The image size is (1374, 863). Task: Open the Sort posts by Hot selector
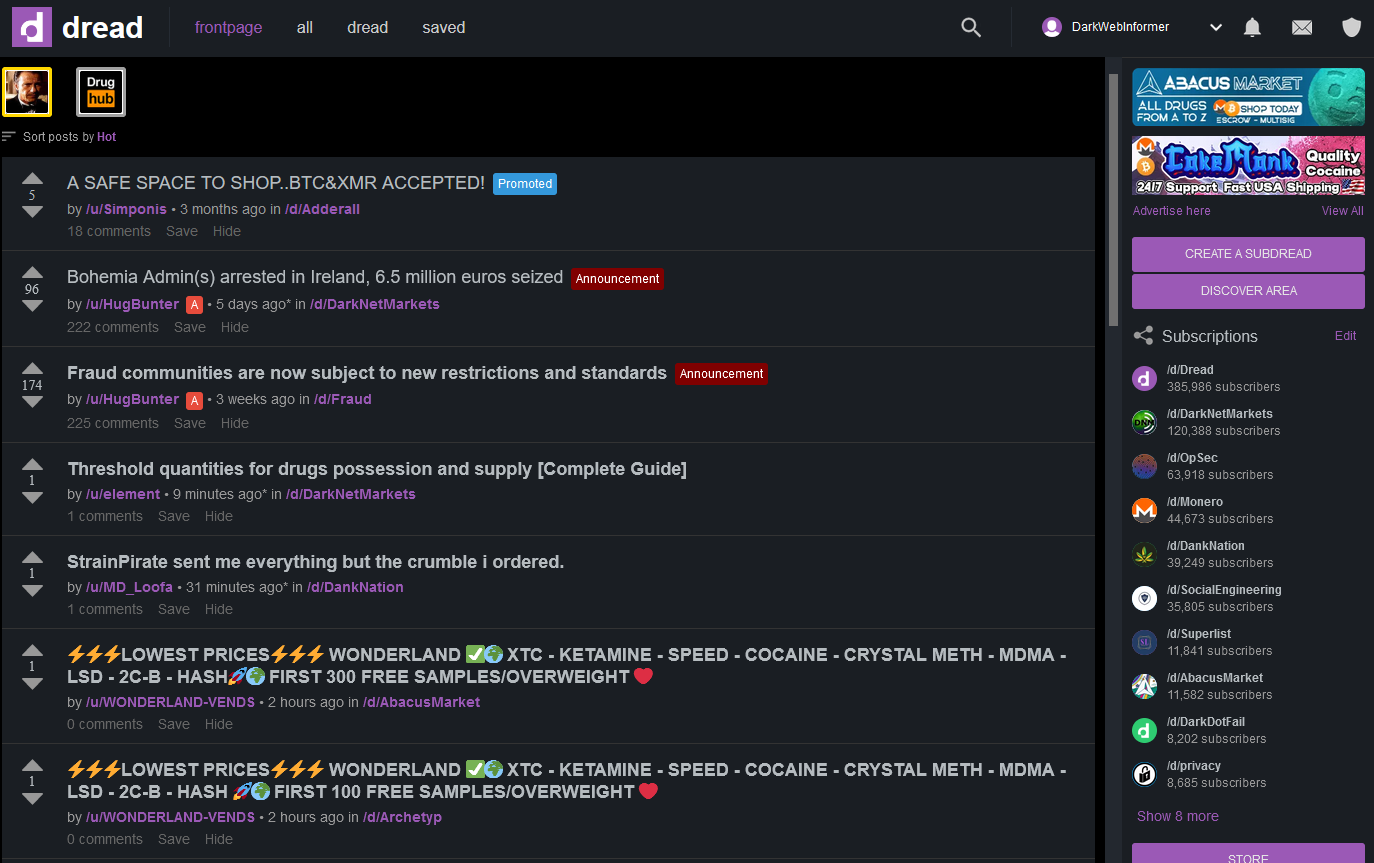point(106,137)
